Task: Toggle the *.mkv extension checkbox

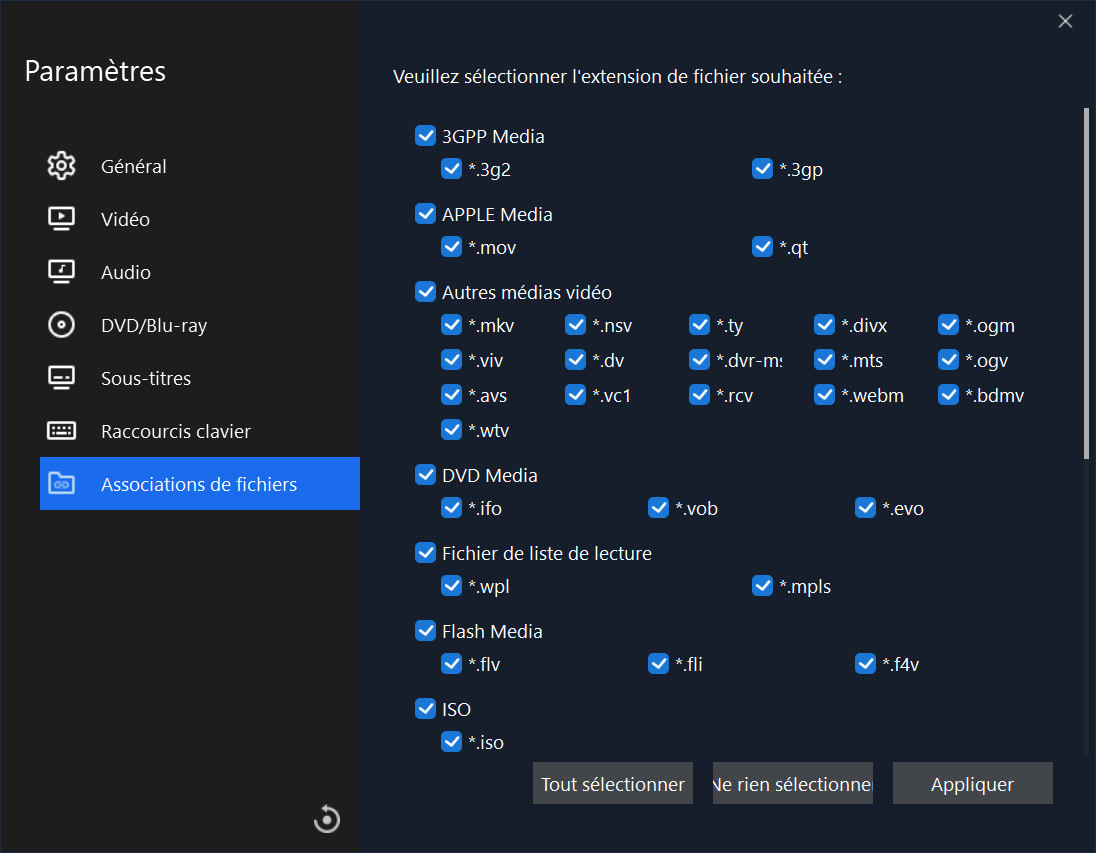Action: (x=451, y=325)
